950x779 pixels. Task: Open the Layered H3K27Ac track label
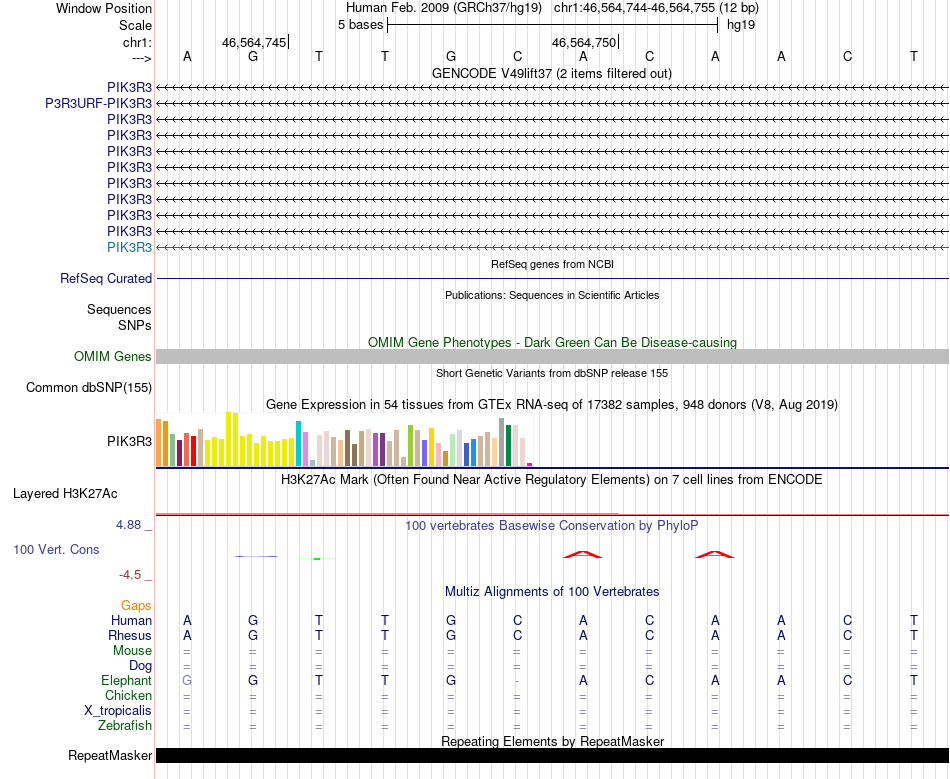(x=65, y=494)
